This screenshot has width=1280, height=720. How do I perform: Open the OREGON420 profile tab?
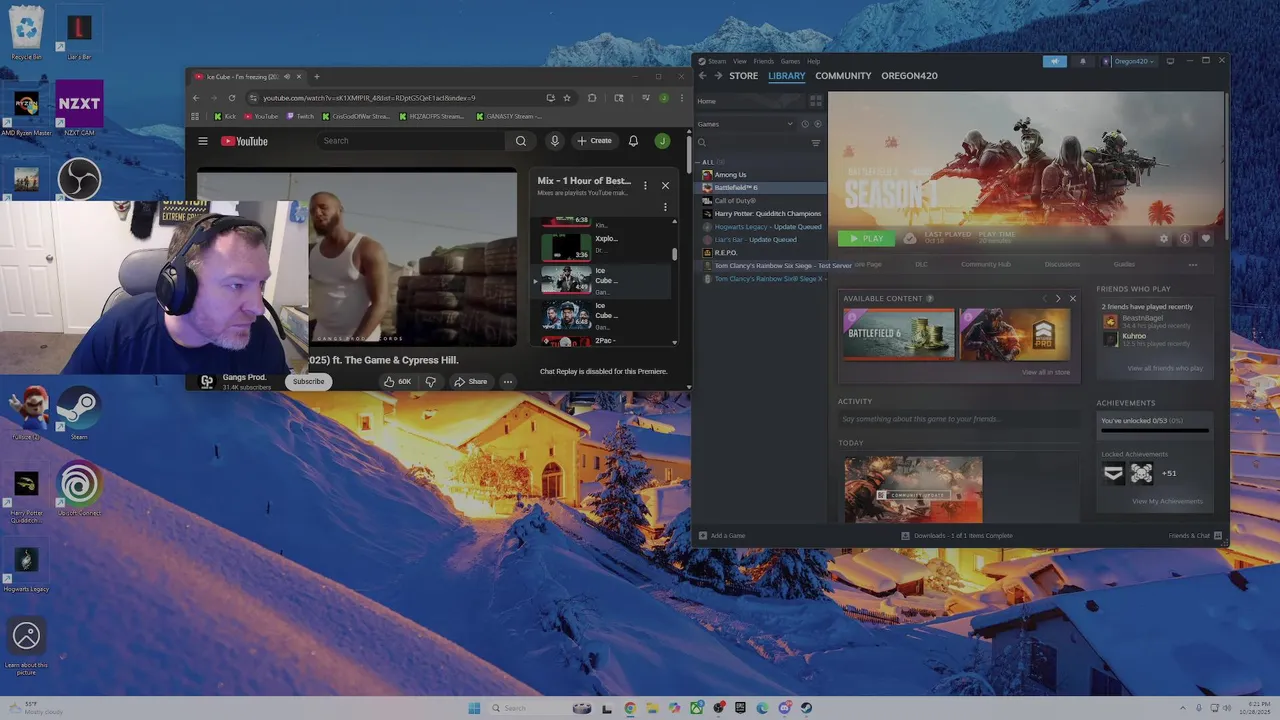(909, 76)
